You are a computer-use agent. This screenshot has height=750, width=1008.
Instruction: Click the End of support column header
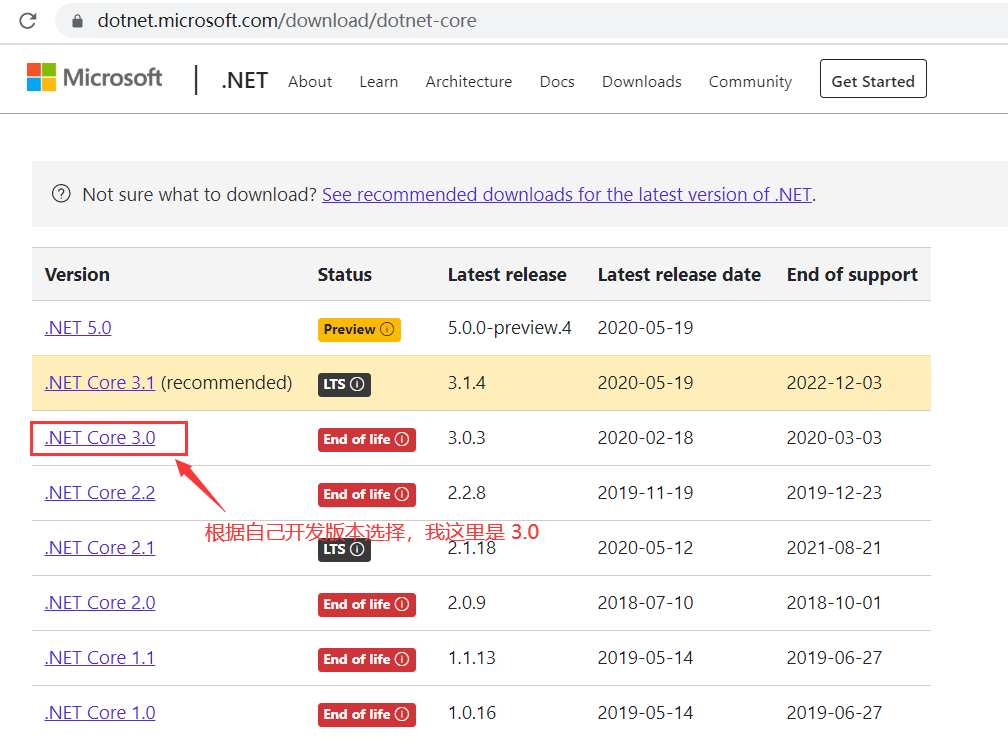pos(852,275)
